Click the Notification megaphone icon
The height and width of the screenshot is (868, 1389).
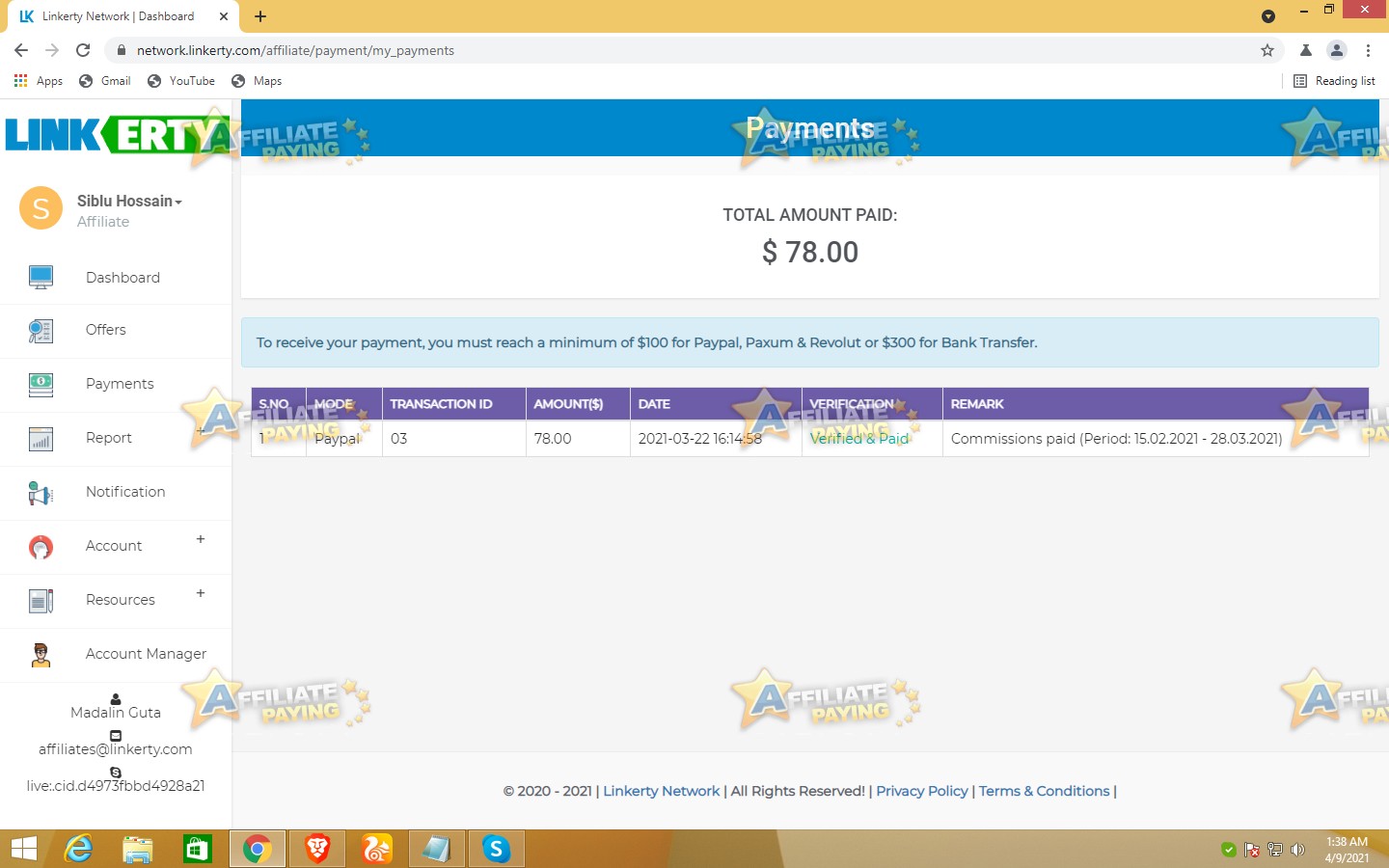point(41,493)
